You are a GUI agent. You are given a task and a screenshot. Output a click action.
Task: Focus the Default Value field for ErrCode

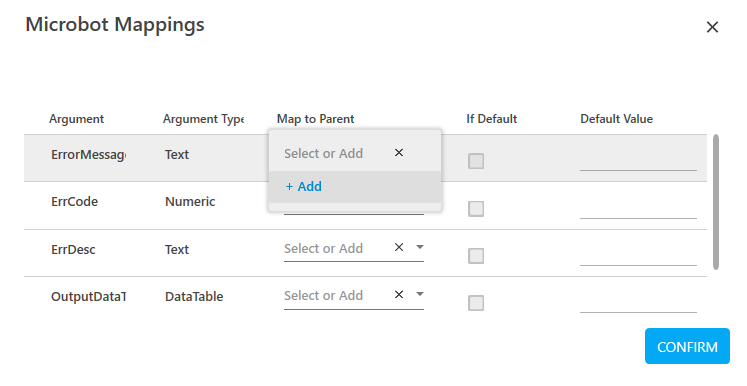(x=638, y=209)
